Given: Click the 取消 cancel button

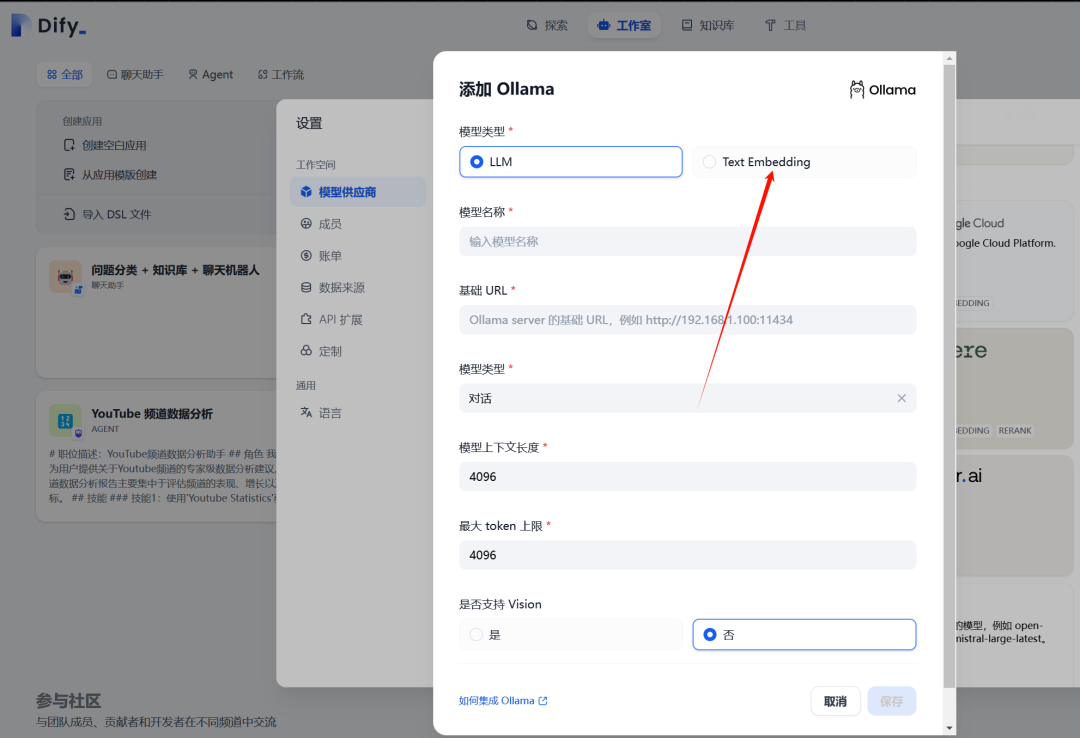Looking at the screenshot, I should (x=836, y=700).
